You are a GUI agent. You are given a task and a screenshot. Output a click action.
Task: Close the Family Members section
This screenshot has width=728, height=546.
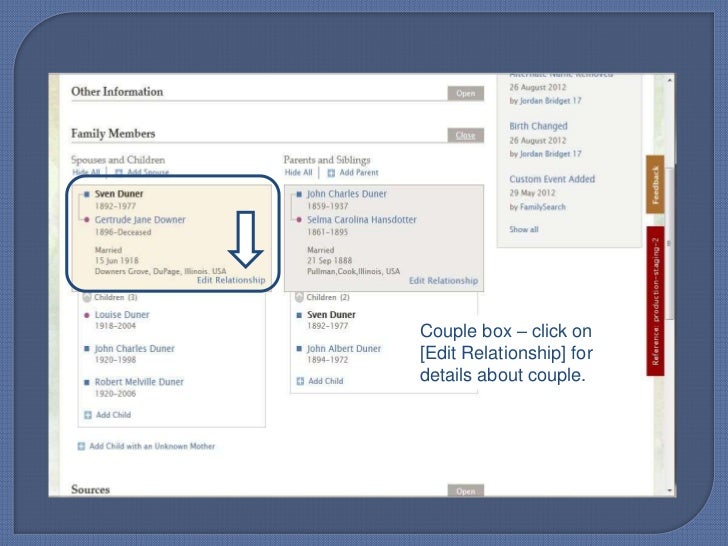point(466,135)
